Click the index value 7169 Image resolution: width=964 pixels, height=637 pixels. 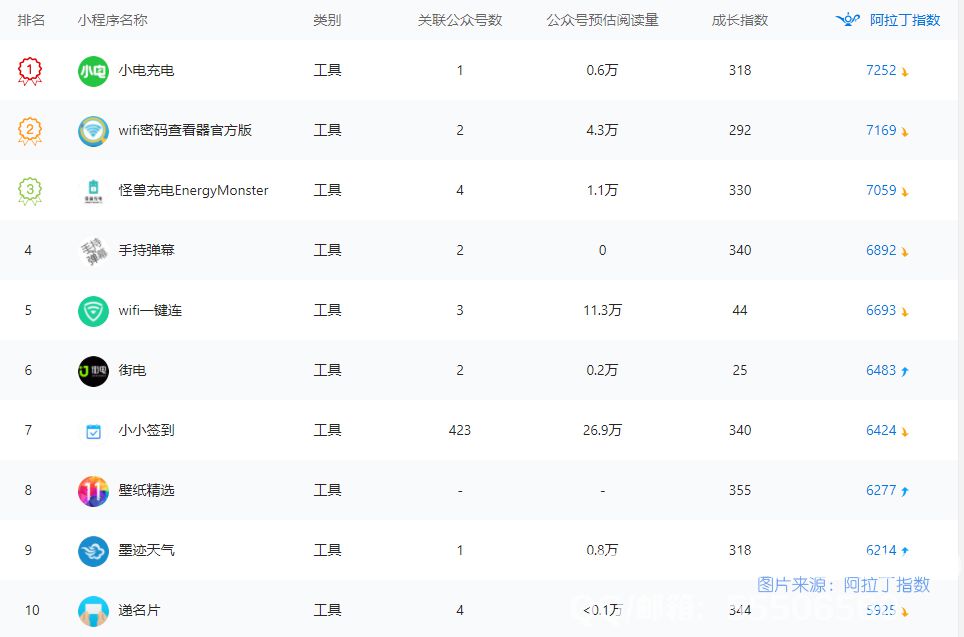pyautogui.click(x=881, y=130)
